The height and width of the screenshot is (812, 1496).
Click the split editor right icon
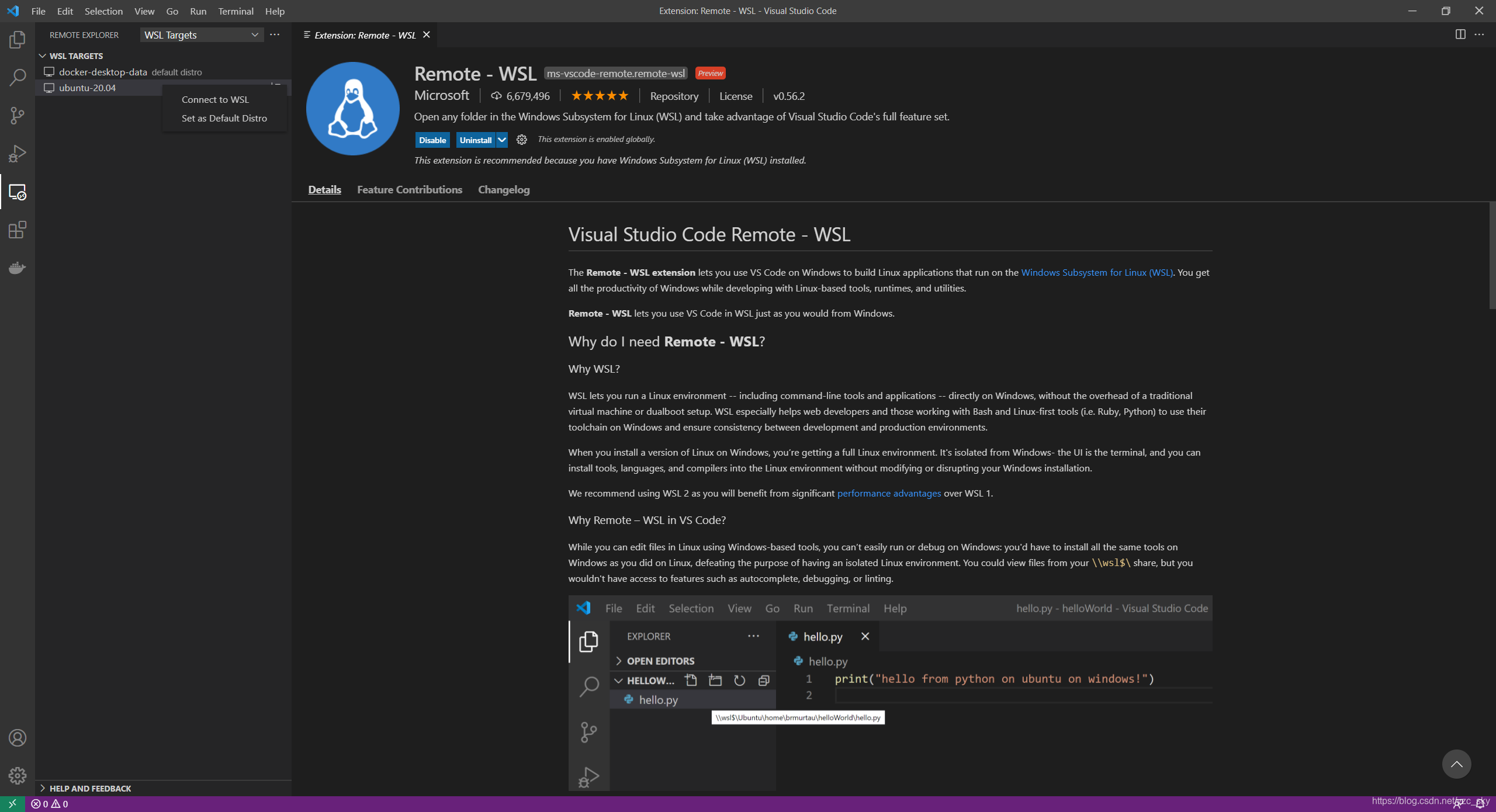pos(1460,34)
